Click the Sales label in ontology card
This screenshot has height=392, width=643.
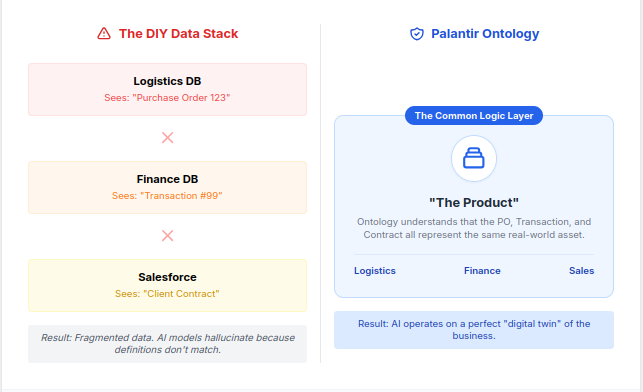click(581, 271)
